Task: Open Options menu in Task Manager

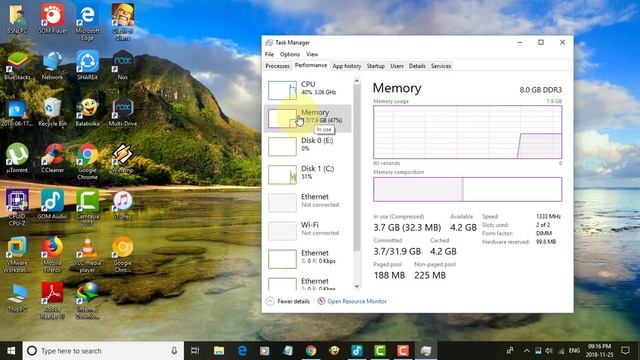Action: pos(290,54)
